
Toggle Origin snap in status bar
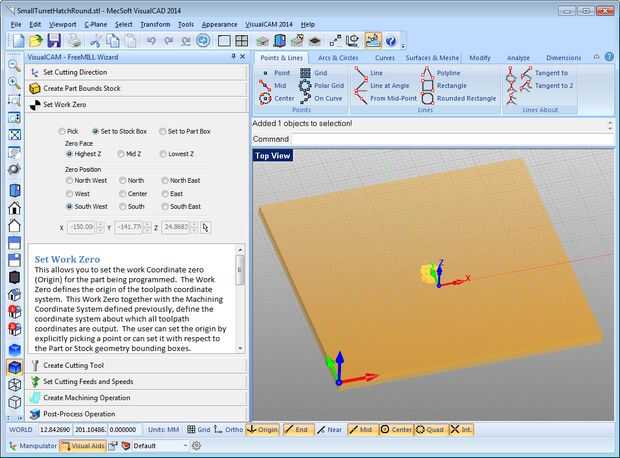[263, 430]
